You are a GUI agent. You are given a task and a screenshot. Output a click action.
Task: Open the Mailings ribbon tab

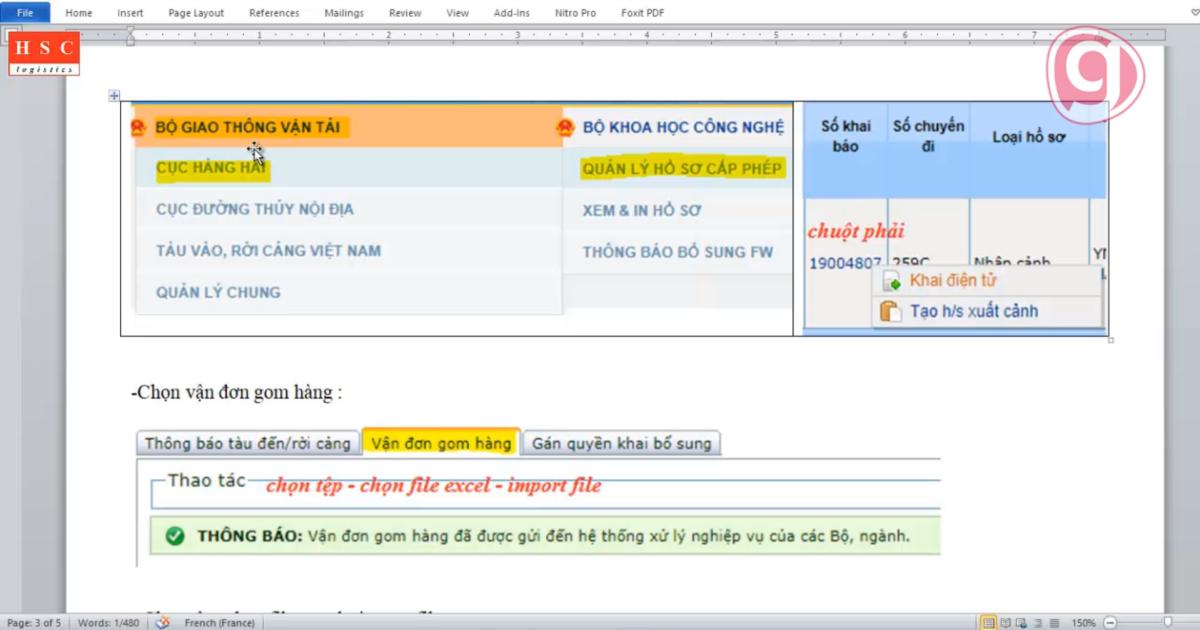344,12
